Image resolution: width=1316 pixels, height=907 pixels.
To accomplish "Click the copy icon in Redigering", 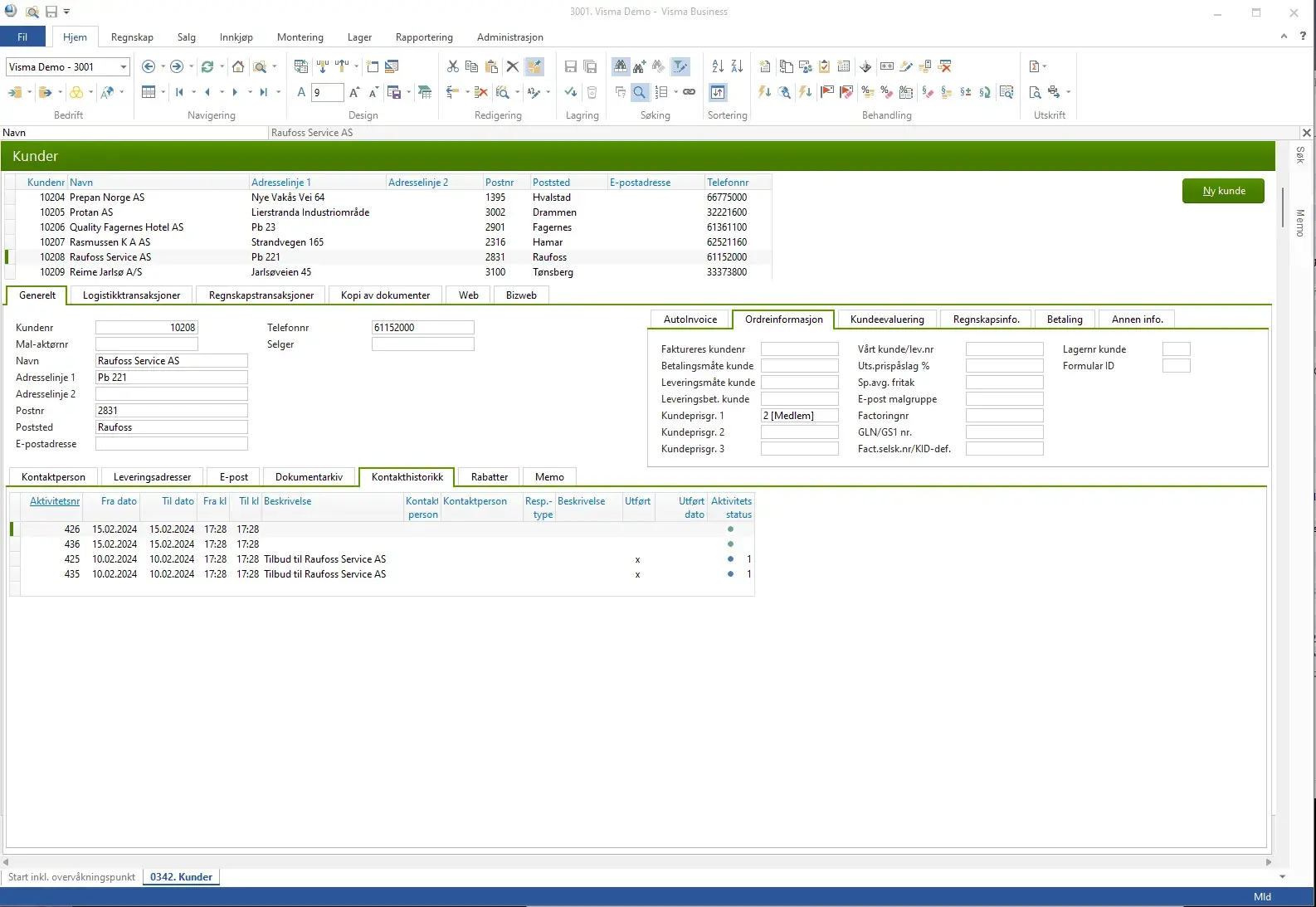I will pyautogui.click(x=472, y=66).
